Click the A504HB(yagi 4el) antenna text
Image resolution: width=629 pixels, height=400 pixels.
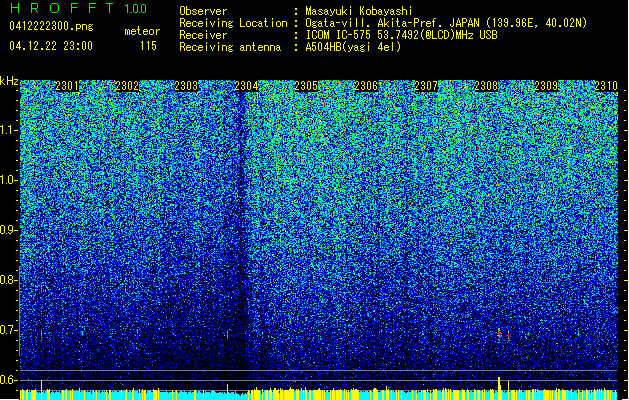[353, 47]
